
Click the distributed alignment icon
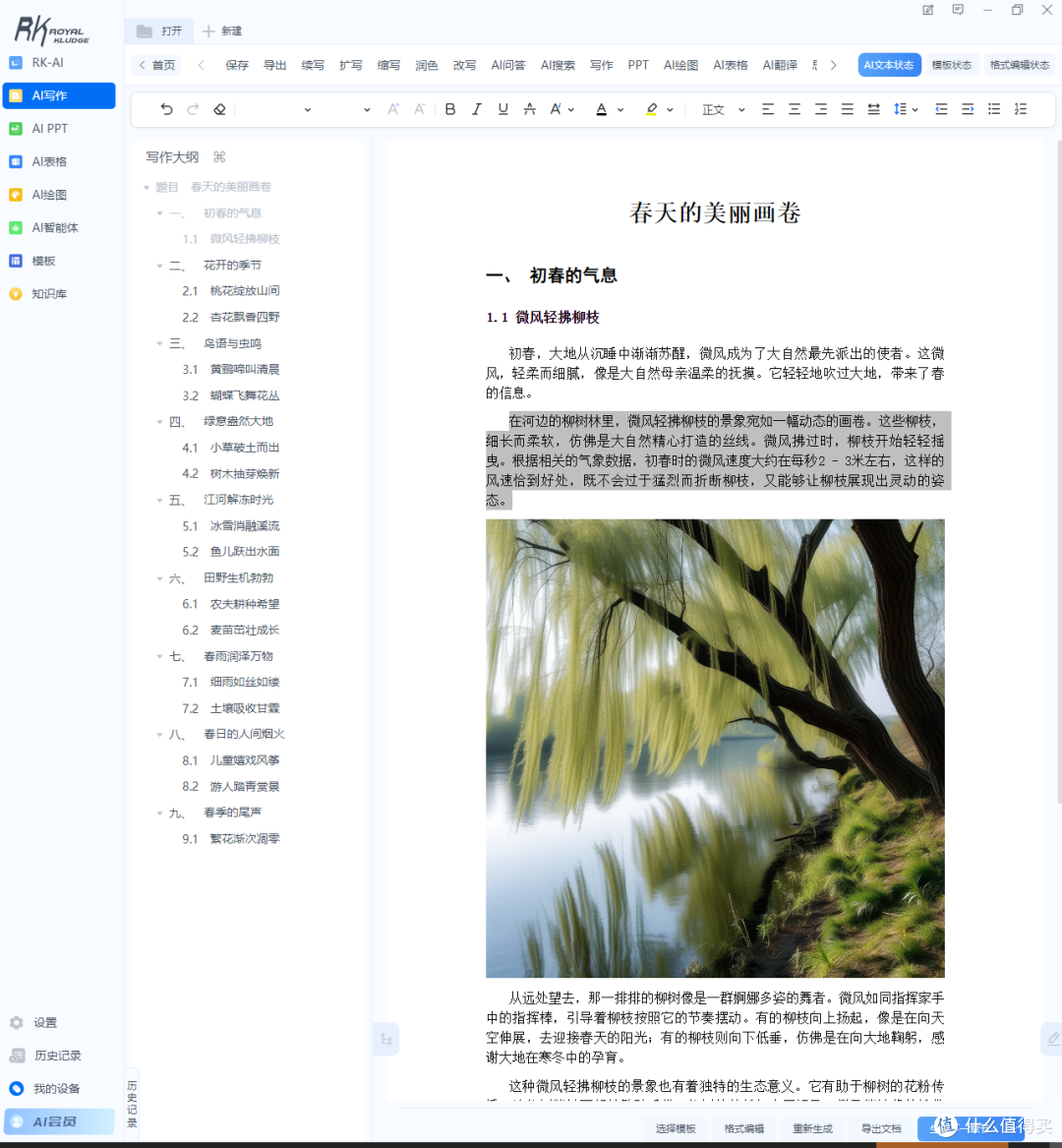pos(873,109)
